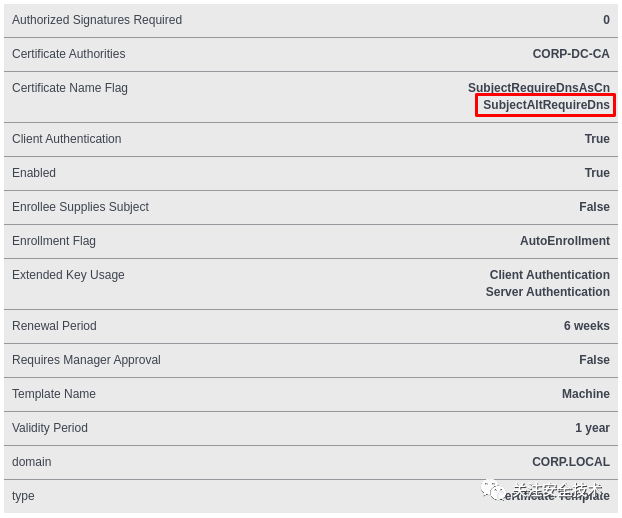The width and height of the screenshot is (622, 518).
Task: Select the AutoEnrollment flag value
Action: pyautogui.click(x=565, y=241)
